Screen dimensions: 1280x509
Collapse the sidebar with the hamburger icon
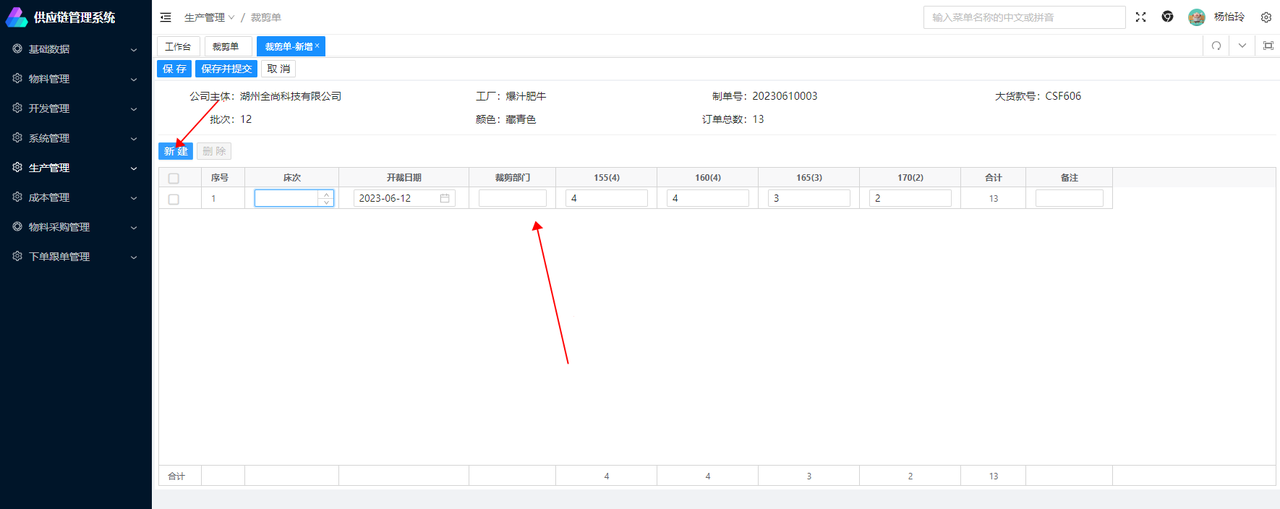(x=166, y=17)
